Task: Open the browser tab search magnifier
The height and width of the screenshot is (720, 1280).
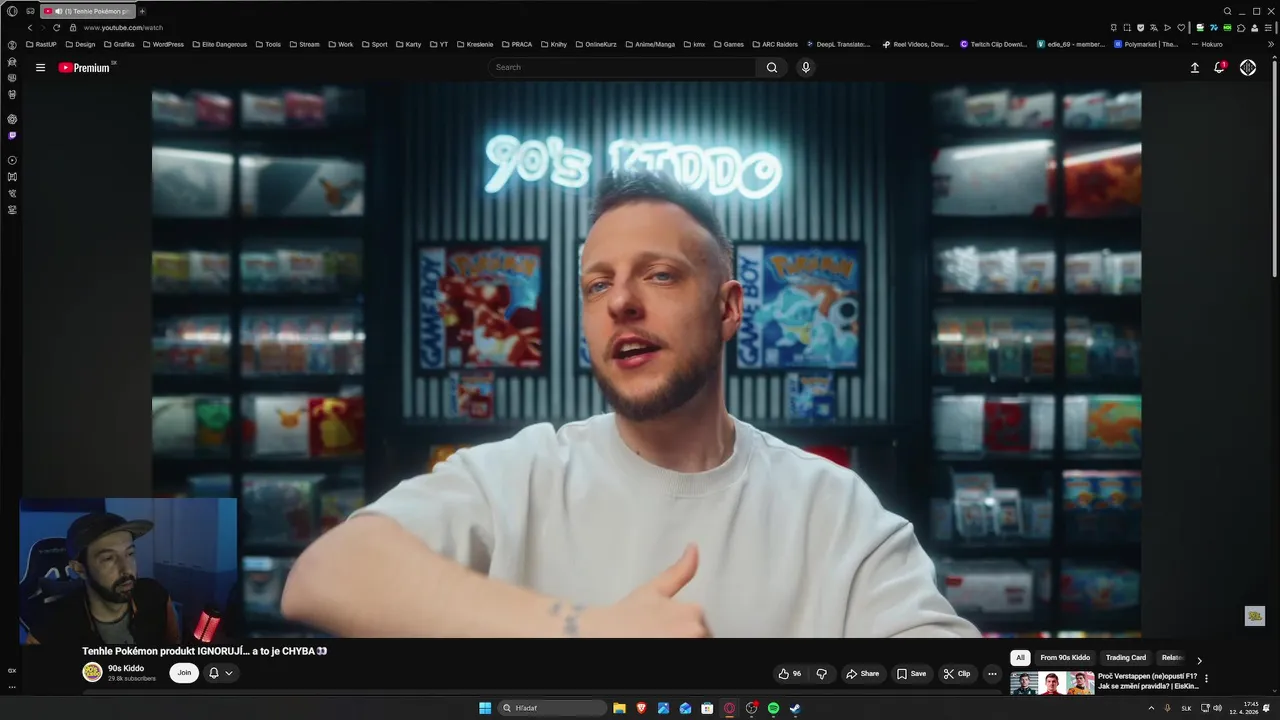Action: pyautogui.click(x=1227, y=11)
